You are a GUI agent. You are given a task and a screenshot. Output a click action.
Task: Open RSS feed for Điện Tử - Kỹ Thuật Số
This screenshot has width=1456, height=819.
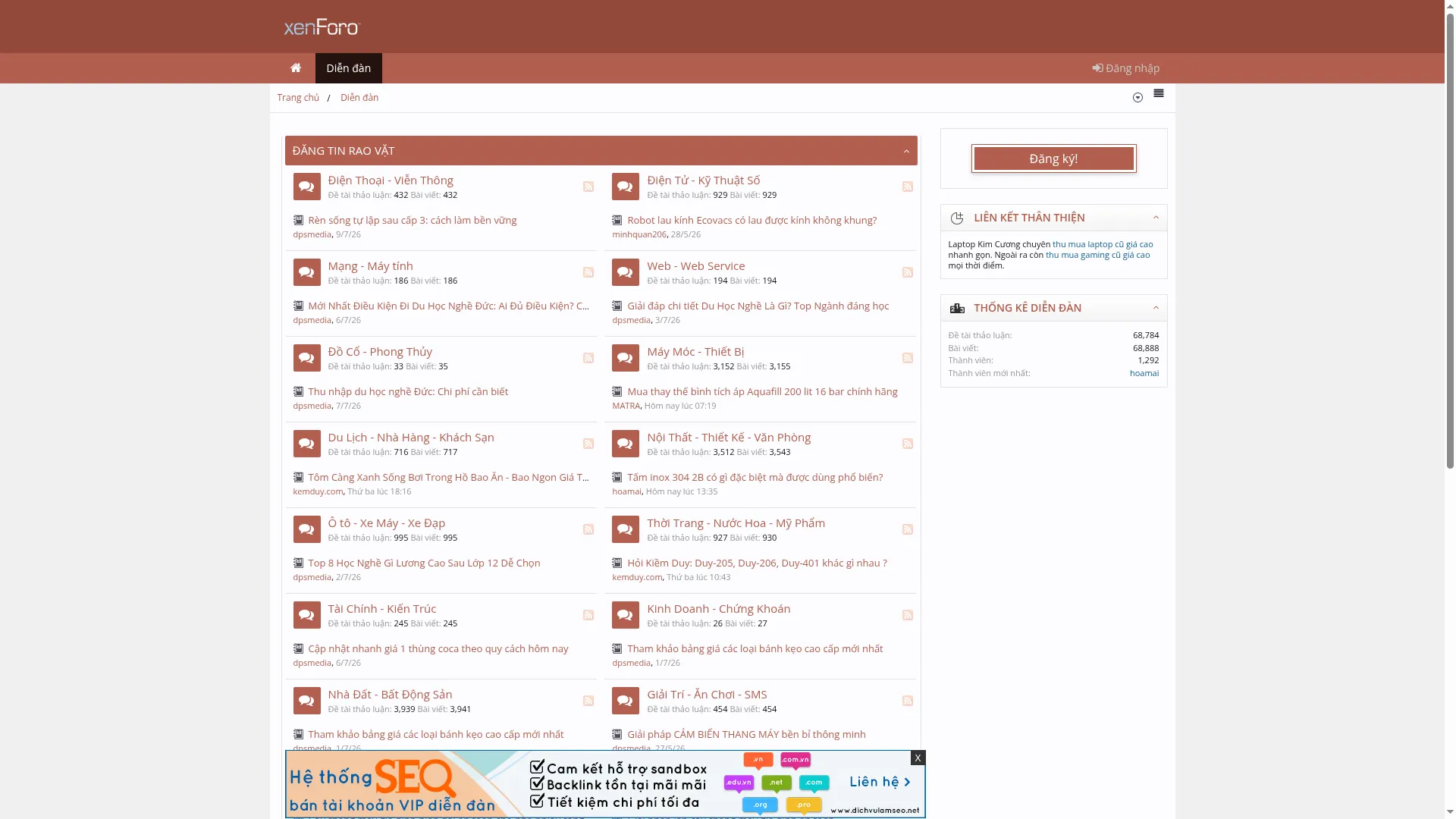click(x=908, y=187)
